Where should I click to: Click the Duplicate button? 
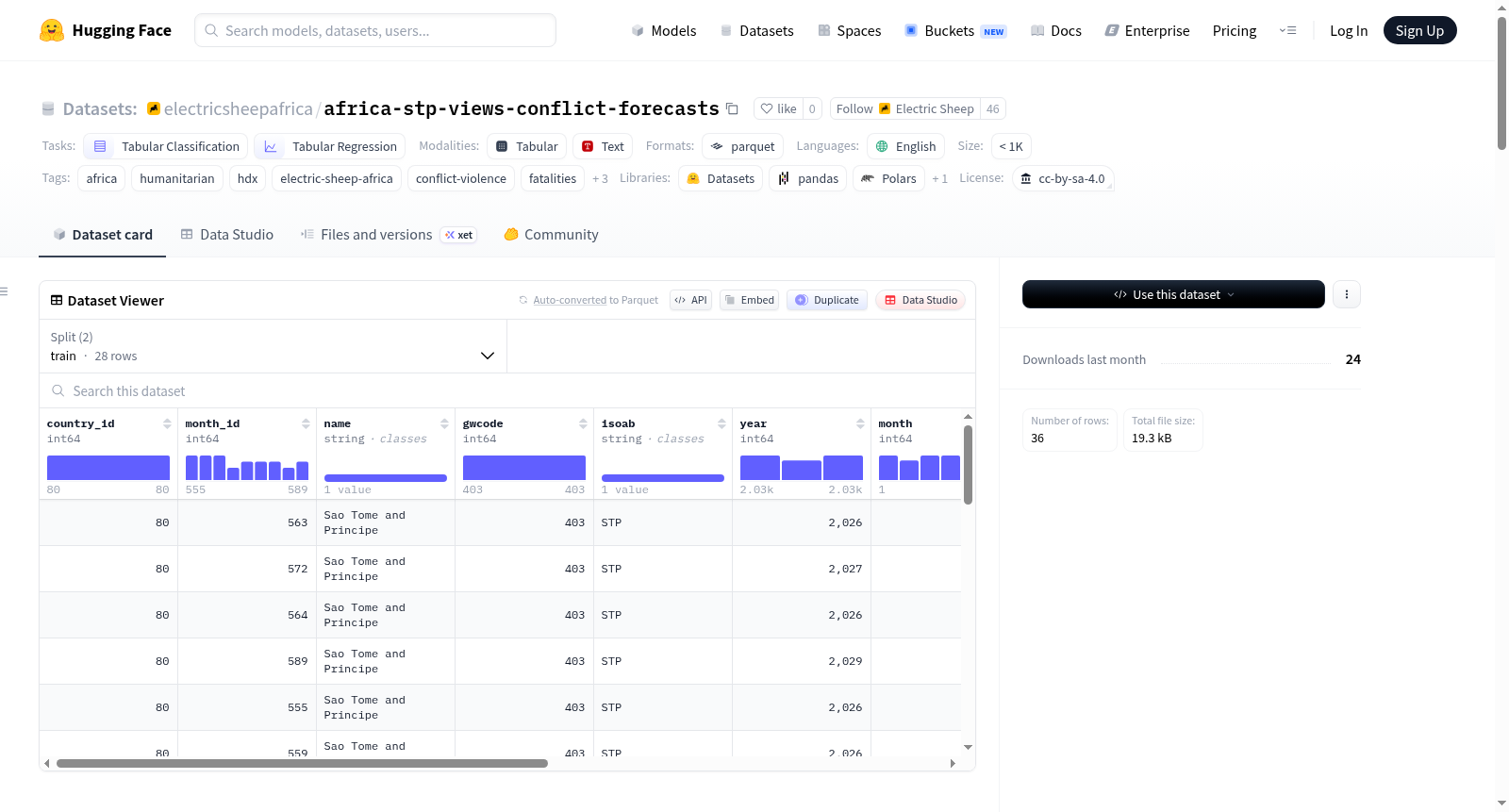827,300
